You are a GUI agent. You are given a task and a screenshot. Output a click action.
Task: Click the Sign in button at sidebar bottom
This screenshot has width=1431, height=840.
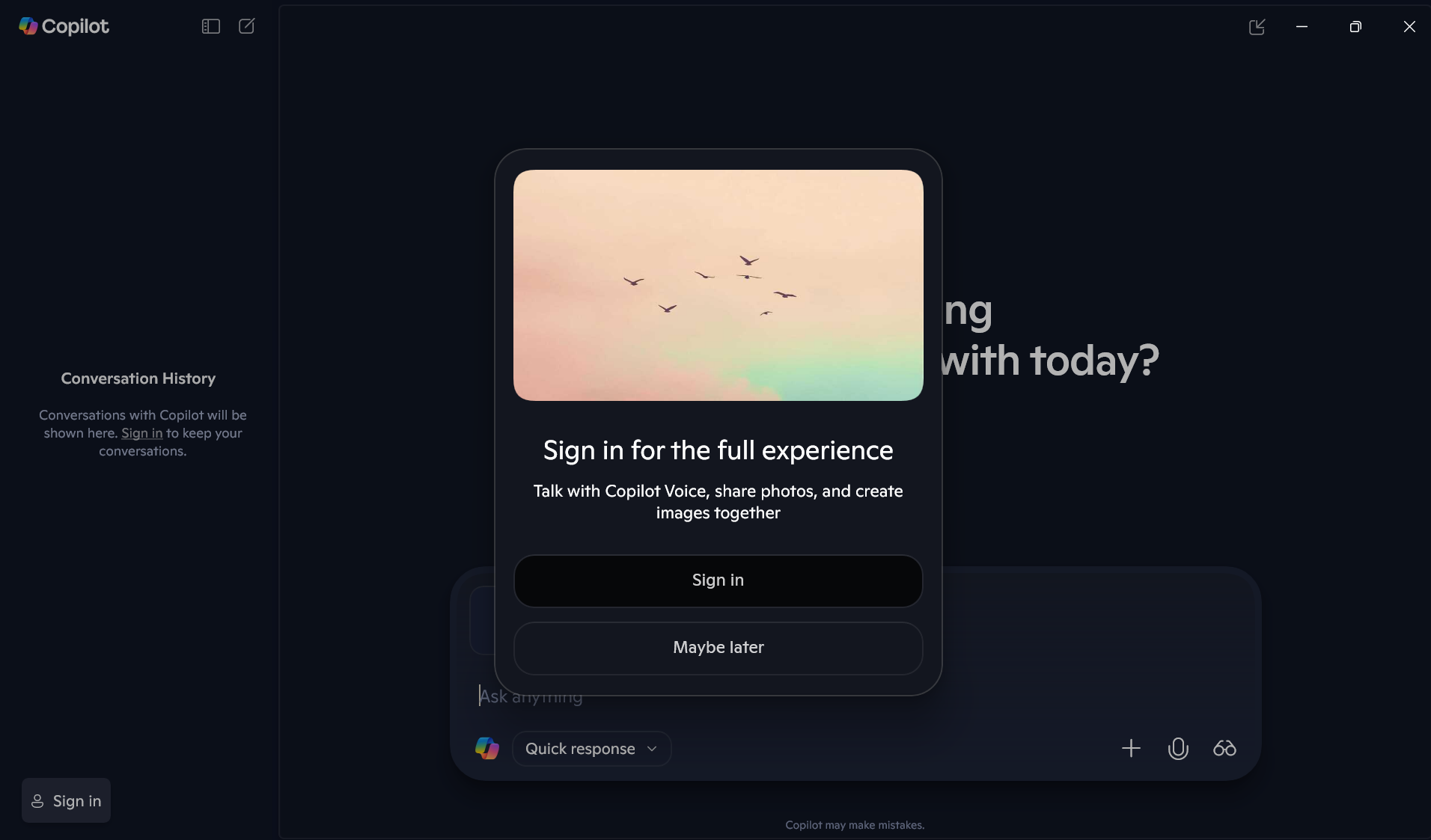[x=66, y=800]
